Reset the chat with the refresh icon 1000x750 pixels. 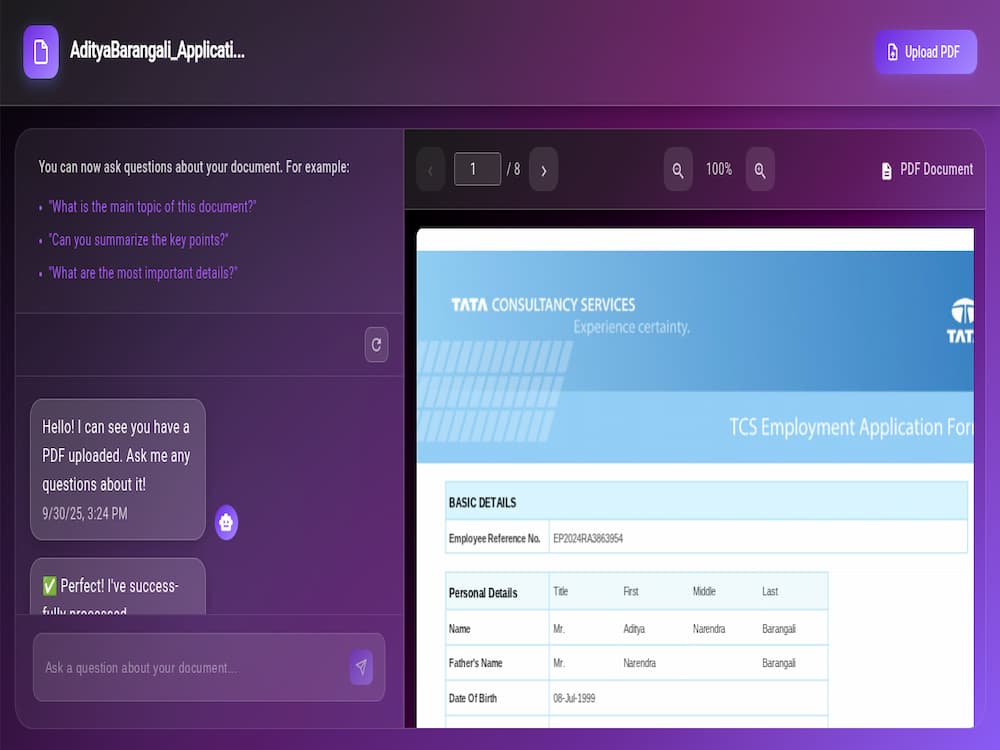tap(376, 344)
